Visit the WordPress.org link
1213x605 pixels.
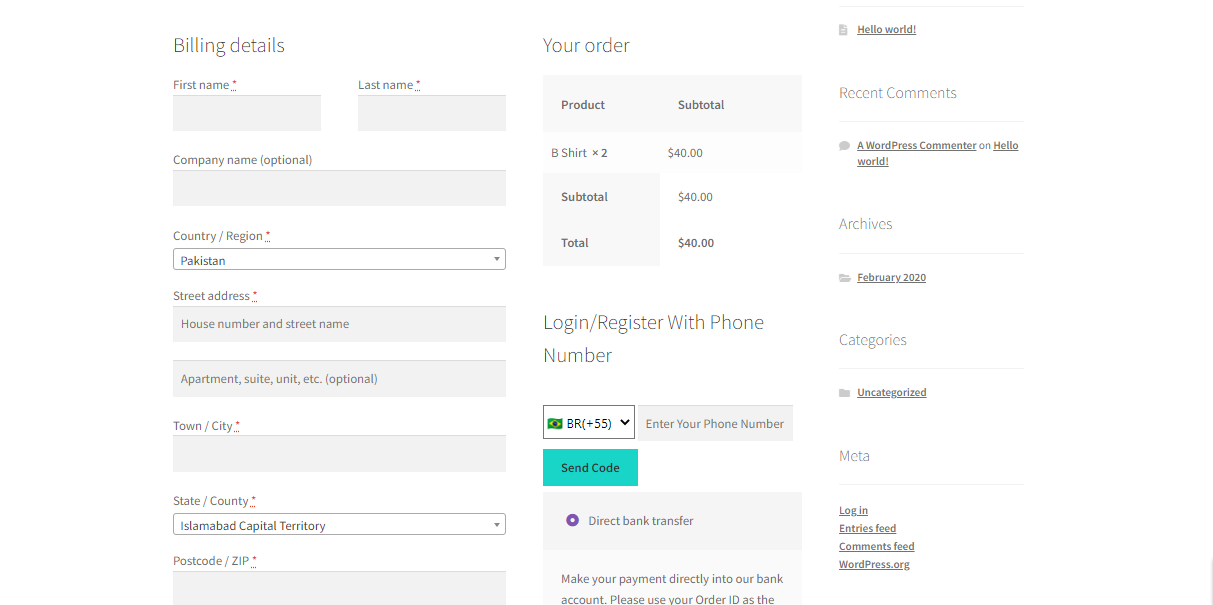pos(874,565)
